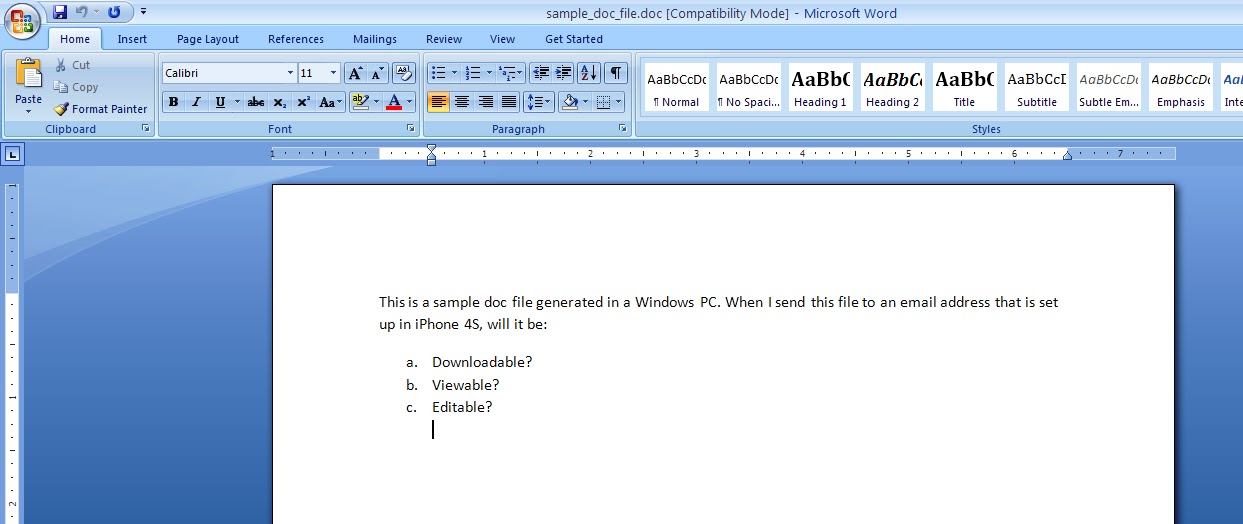
Task: Open the Get Started tab
Action: click(574, 39)
